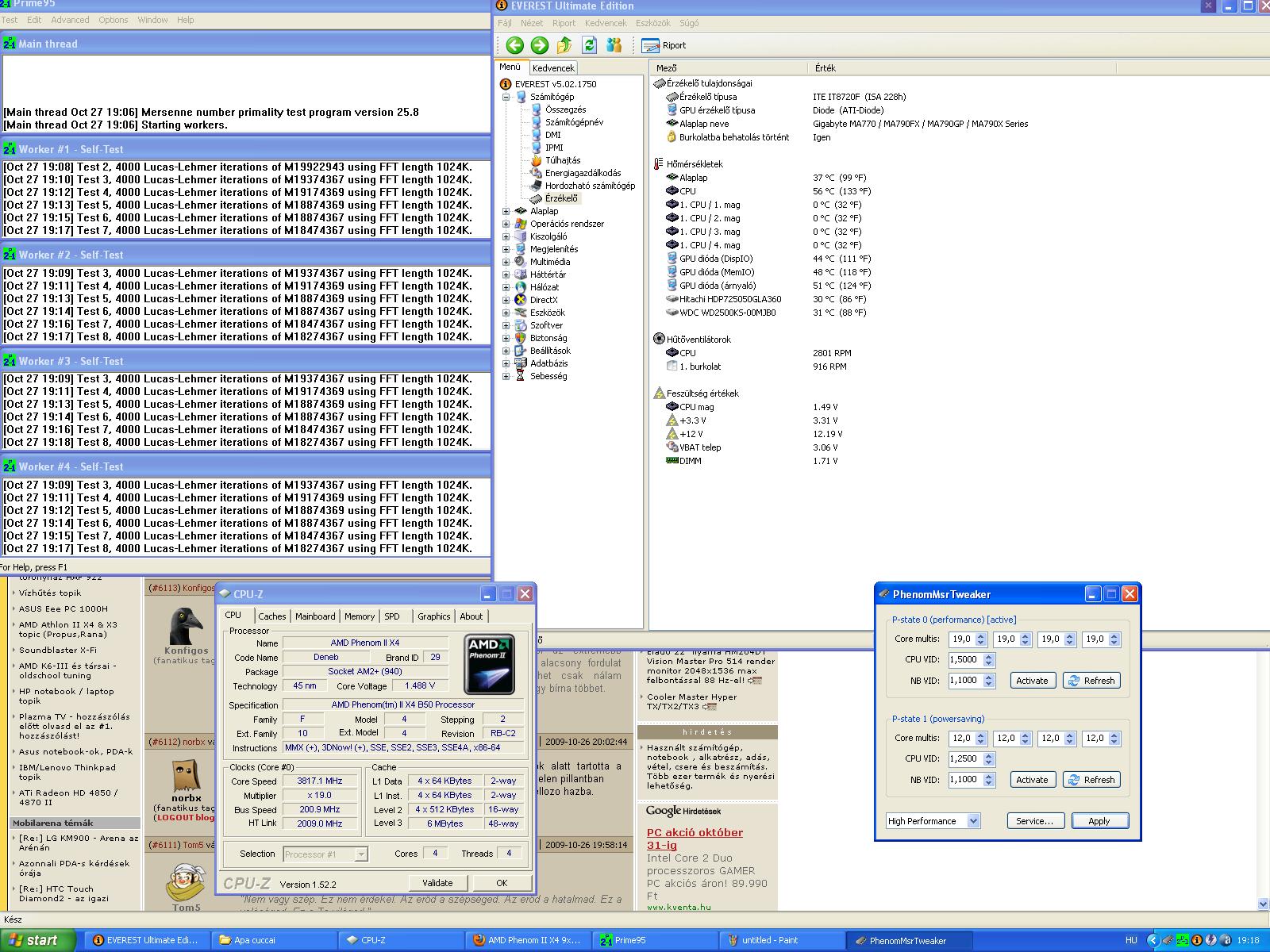Select the DMI tree item
Screen dimensions: 1270x952
552,135
